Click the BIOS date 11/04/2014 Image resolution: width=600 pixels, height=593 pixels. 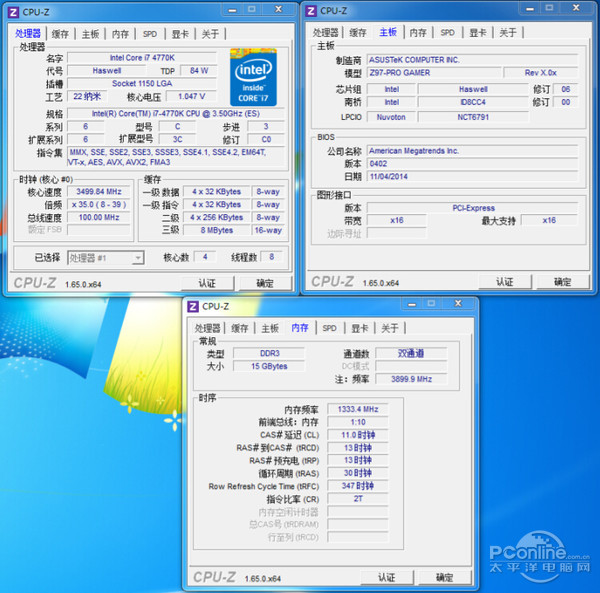(x=472, y=177)
